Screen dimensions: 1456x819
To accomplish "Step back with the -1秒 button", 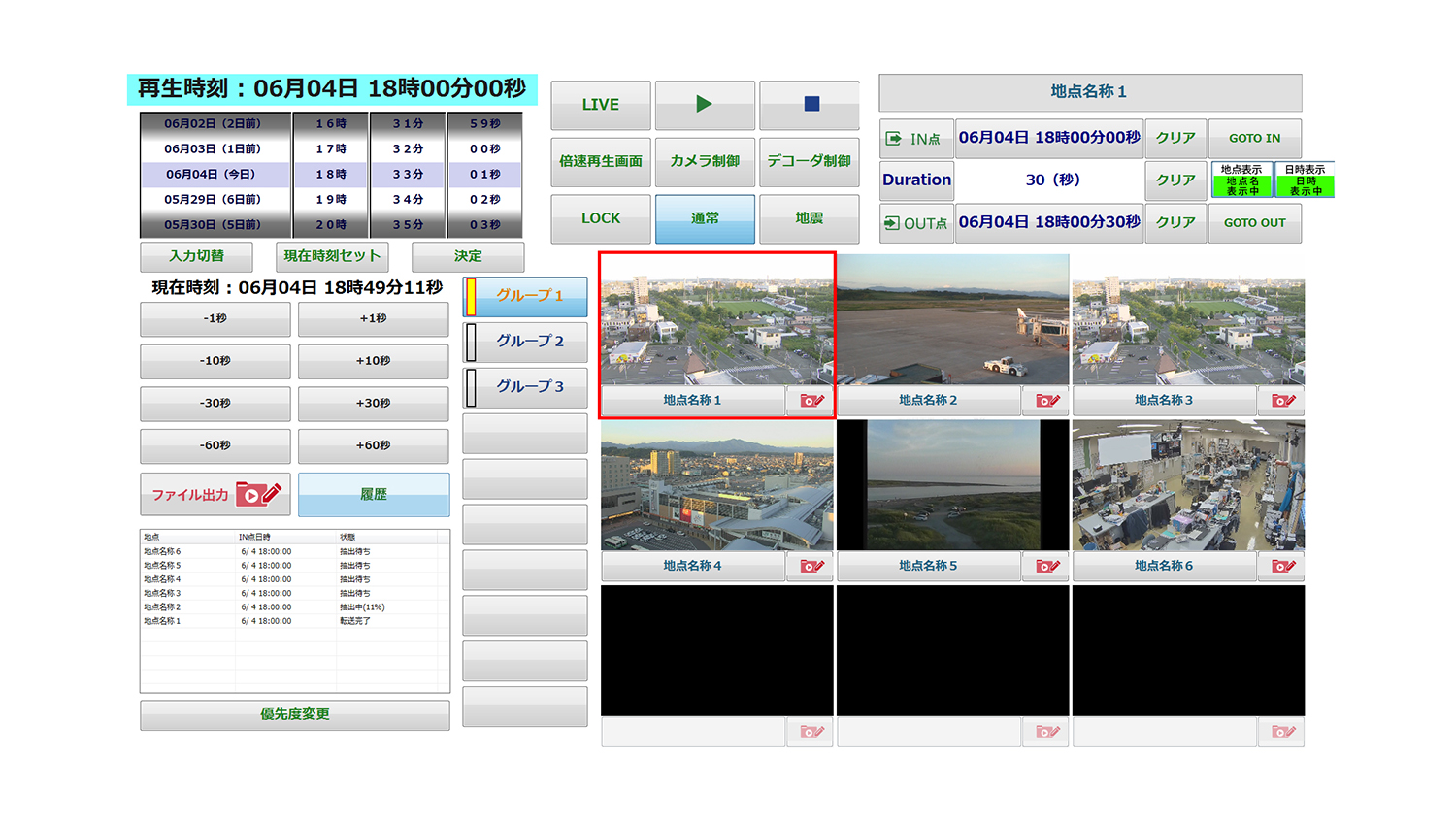I will point(215,319).
